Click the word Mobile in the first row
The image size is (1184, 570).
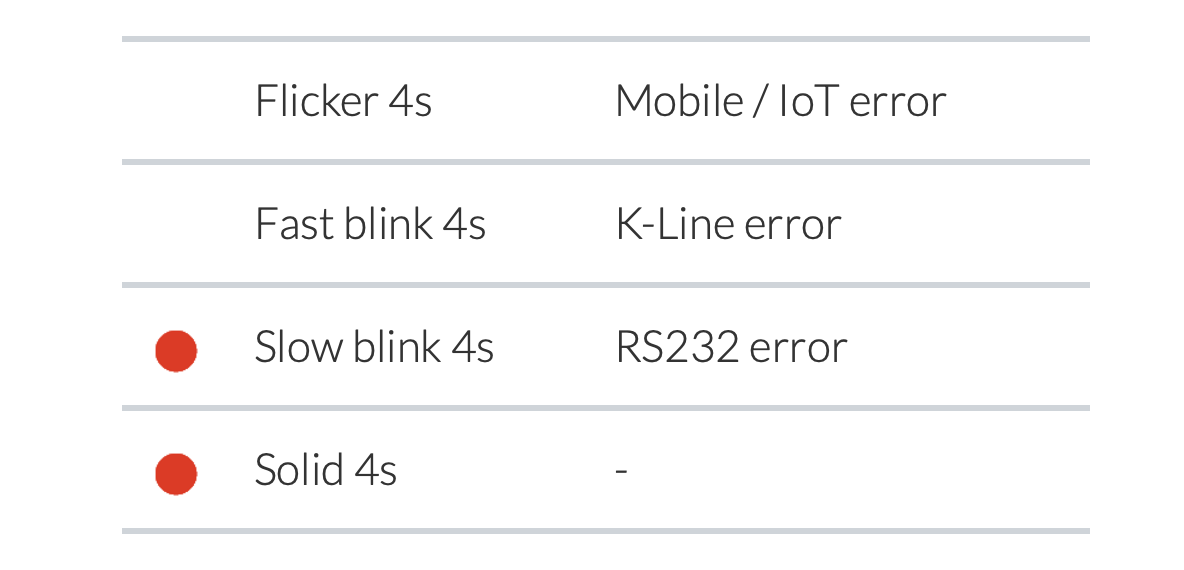[679, 101]
